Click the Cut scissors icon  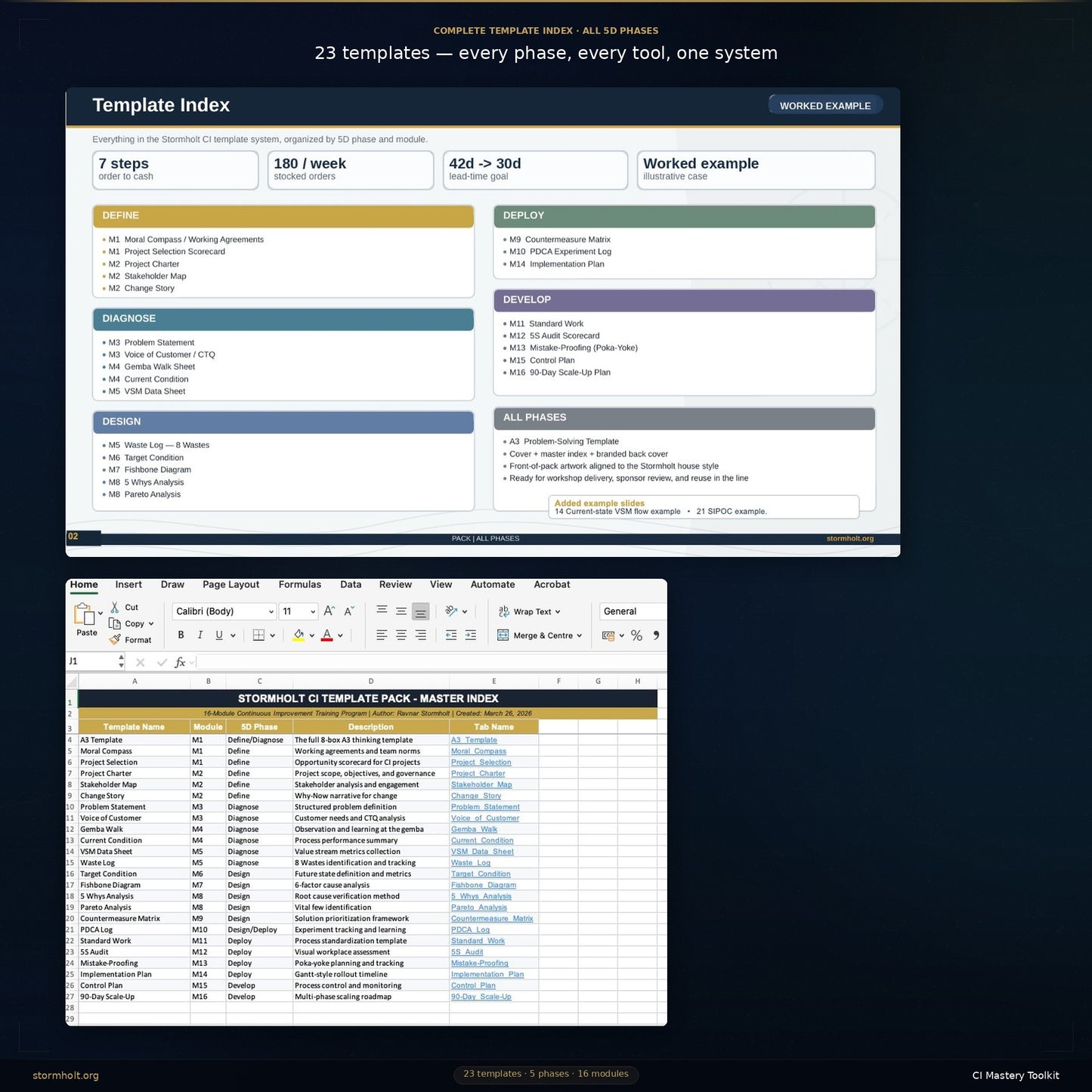pos(116,607)
